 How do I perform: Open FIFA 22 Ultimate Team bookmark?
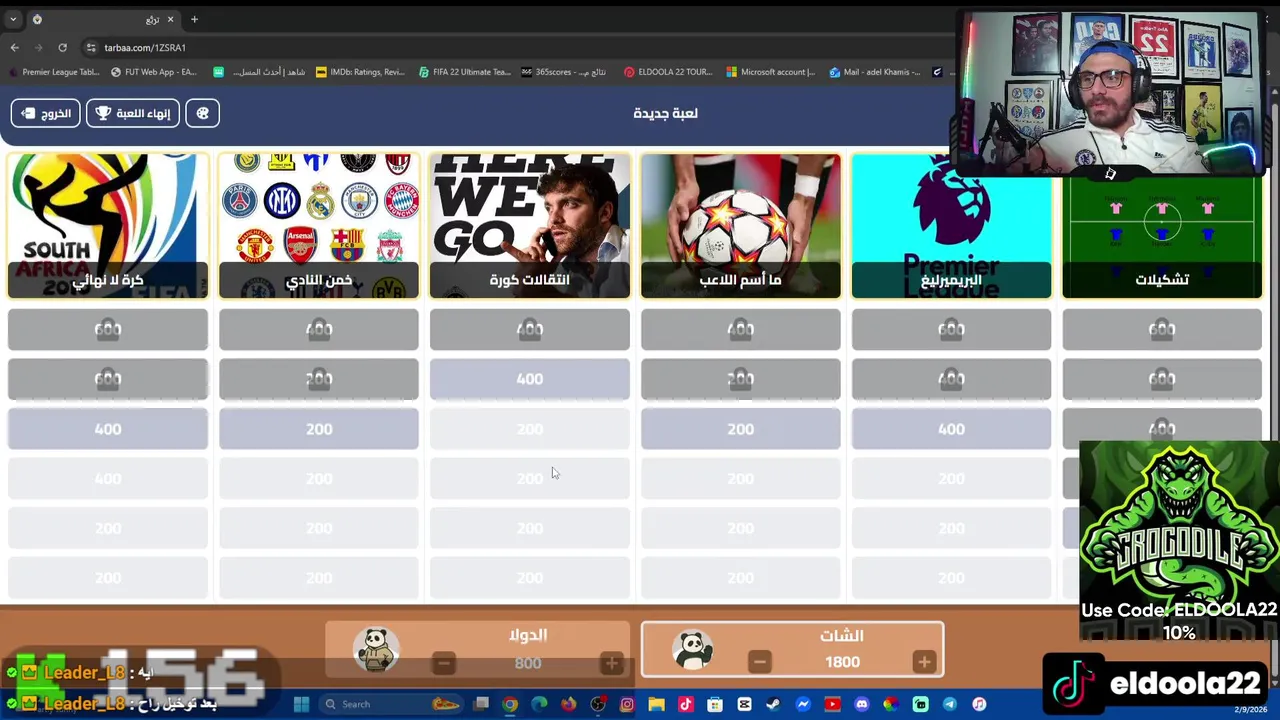click(x=465, y=72)
